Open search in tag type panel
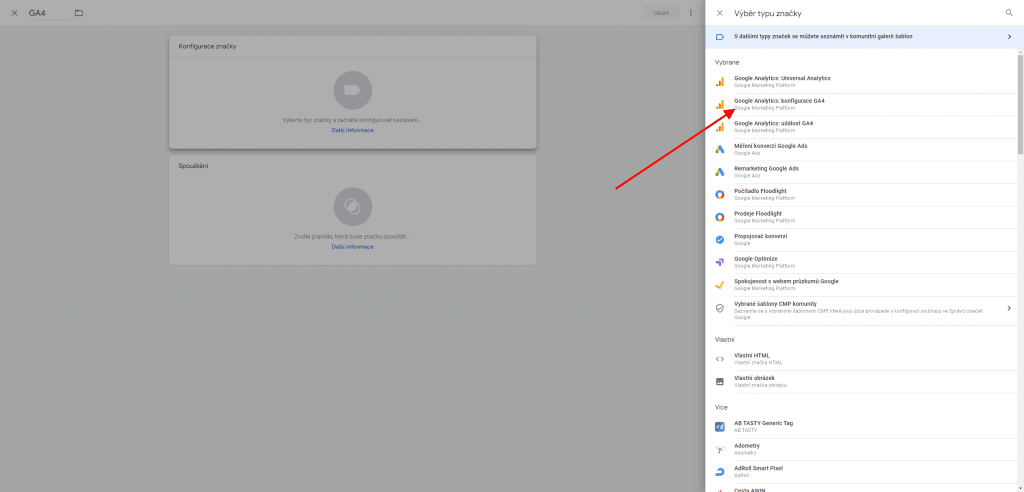Screen dimensions: 1024x492 [1009, 13]
